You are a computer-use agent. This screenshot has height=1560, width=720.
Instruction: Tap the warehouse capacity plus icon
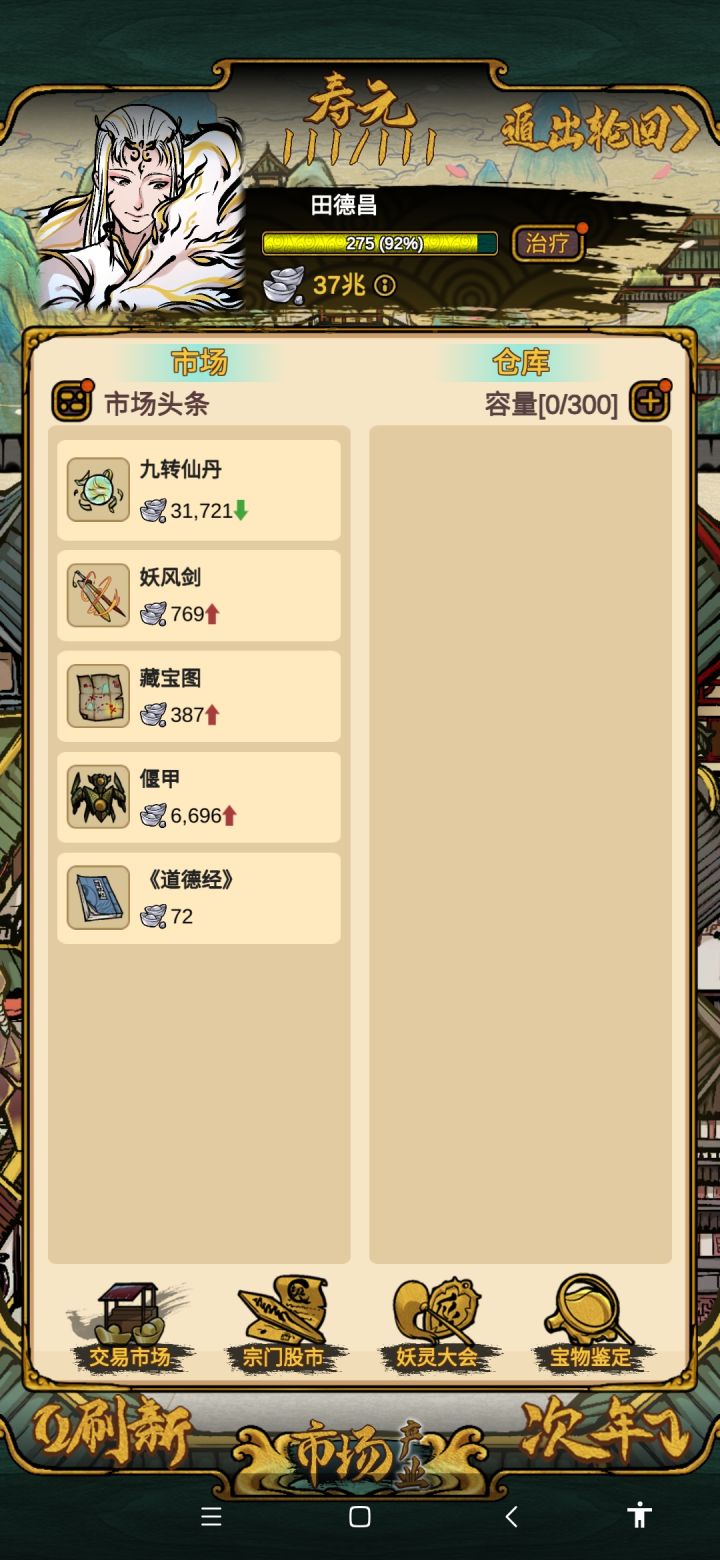pyautogui.click(x=649, y=402)
